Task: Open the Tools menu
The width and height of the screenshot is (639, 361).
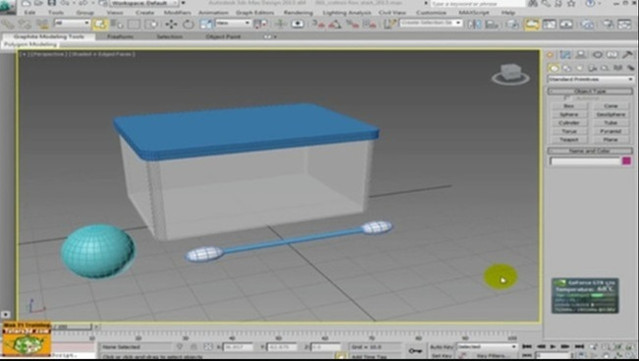Action: tap(55, 13)
